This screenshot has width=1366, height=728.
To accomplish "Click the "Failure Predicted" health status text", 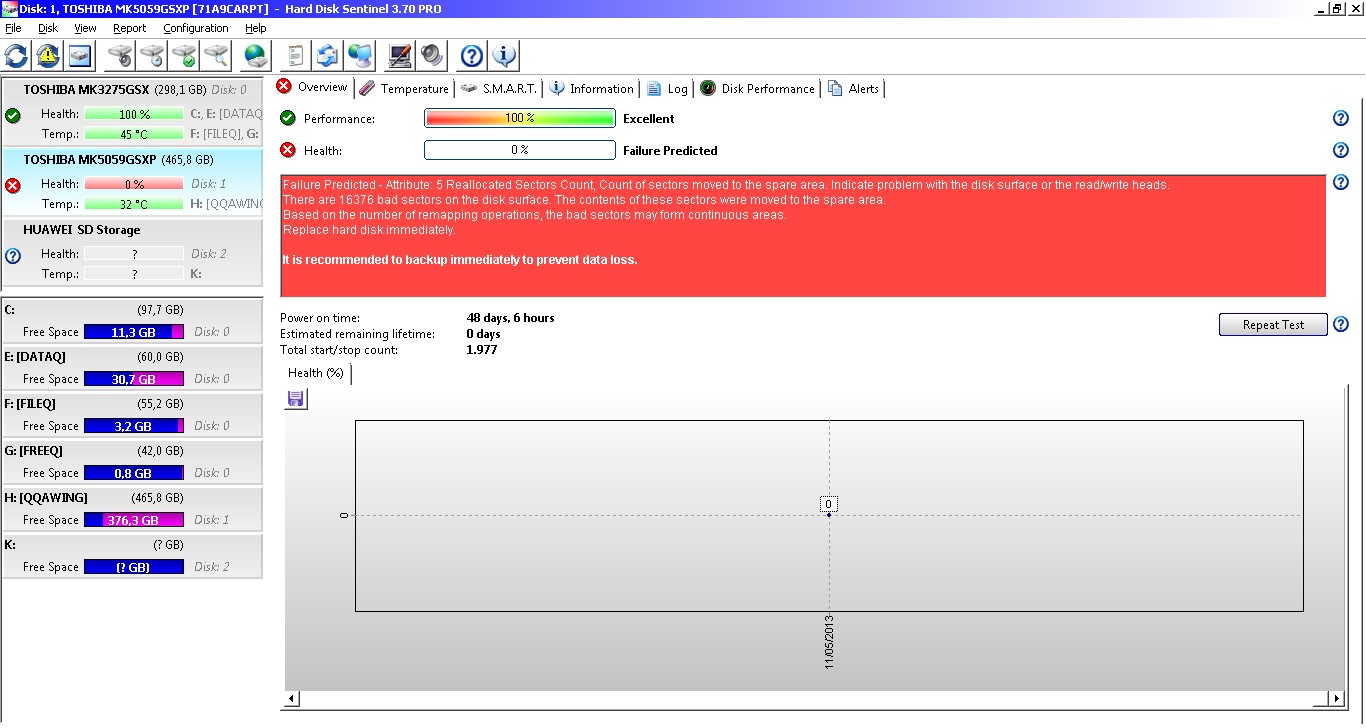I will point(670,151).
